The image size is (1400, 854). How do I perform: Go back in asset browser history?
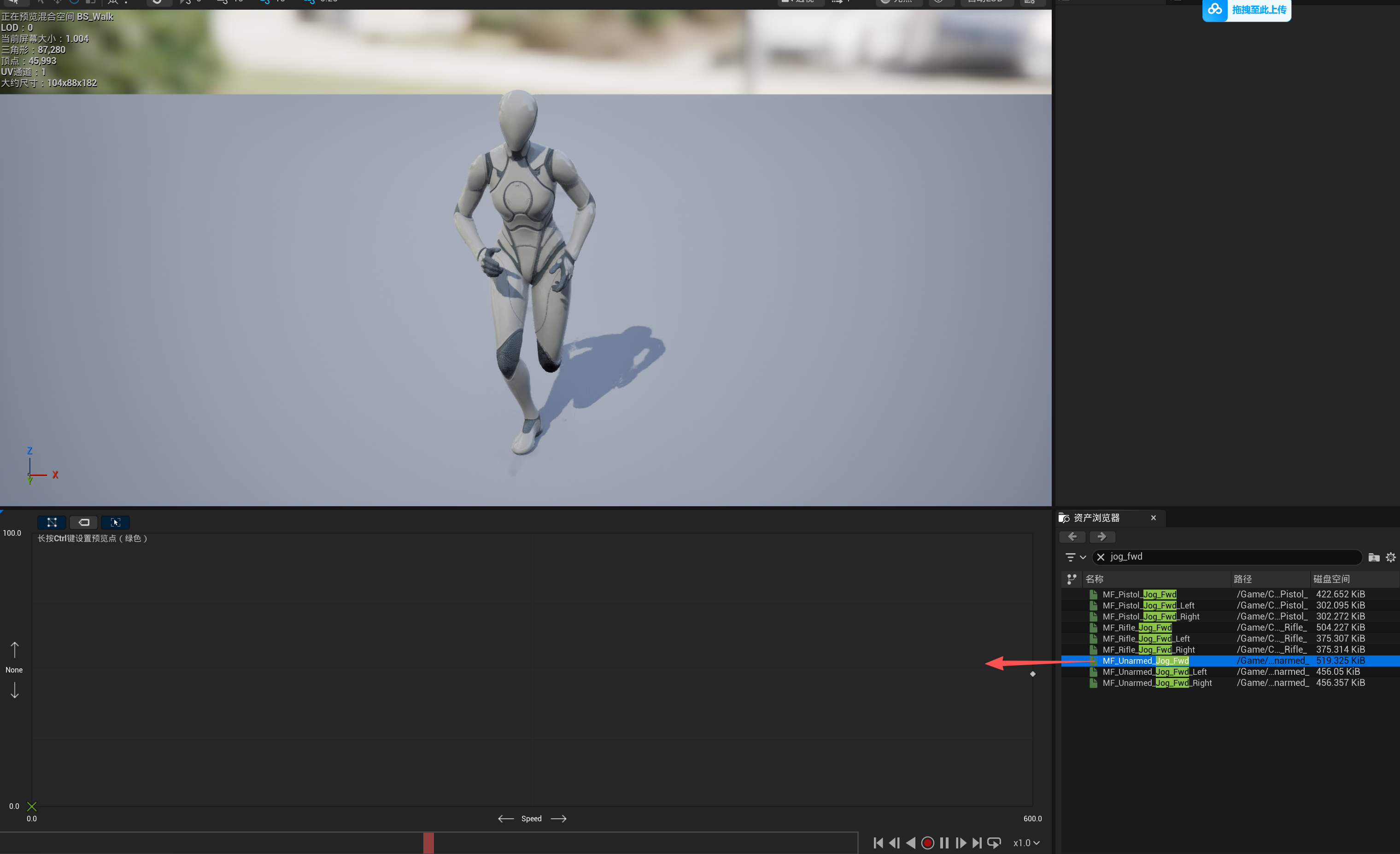1072,536
